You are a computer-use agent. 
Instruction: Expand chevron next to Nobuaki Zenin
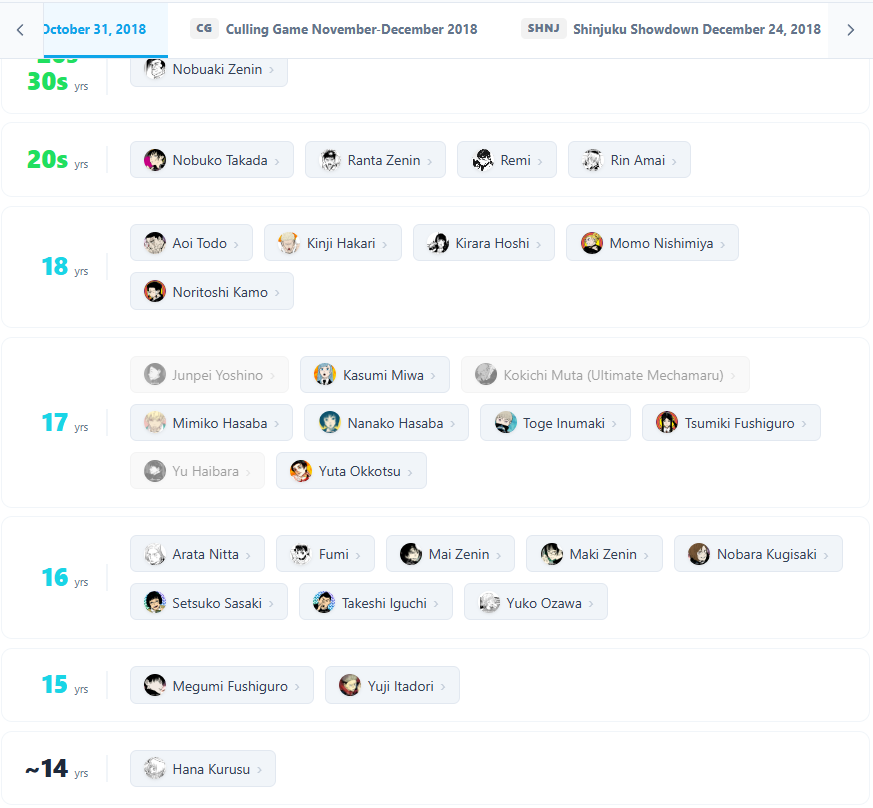[272, 70]
